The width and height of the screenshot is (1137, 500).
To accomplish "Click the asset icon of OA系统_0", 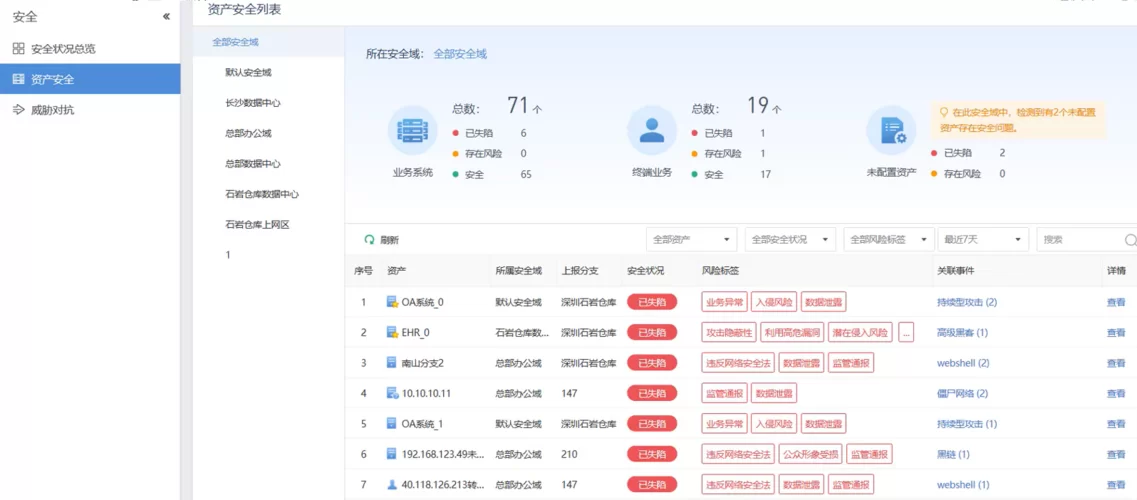I will [x=392, y=302].
